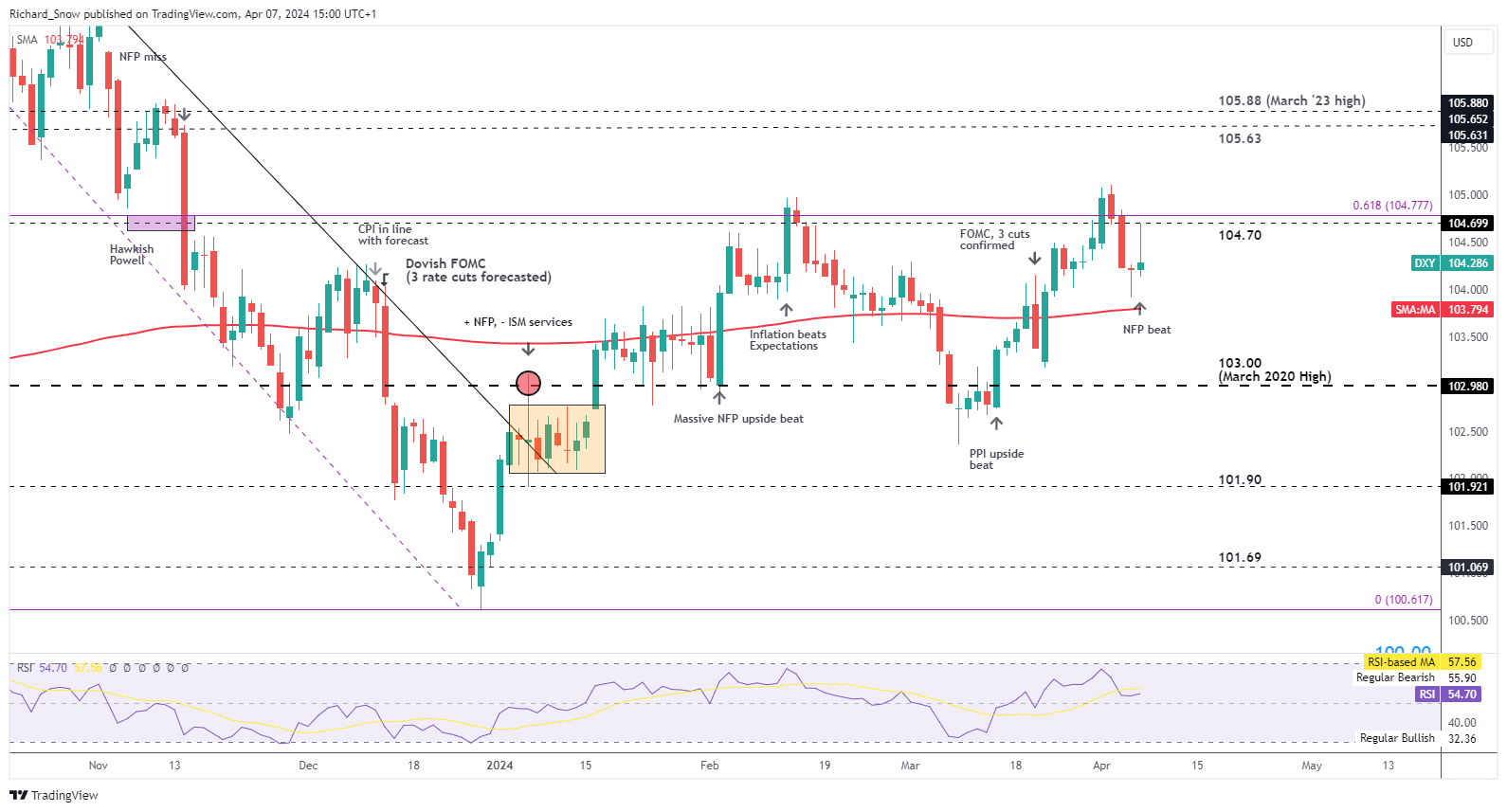
Task: Click 'Inflation beats Expectations' annotation
Action: pyautogui.click(x=788, y=340)
